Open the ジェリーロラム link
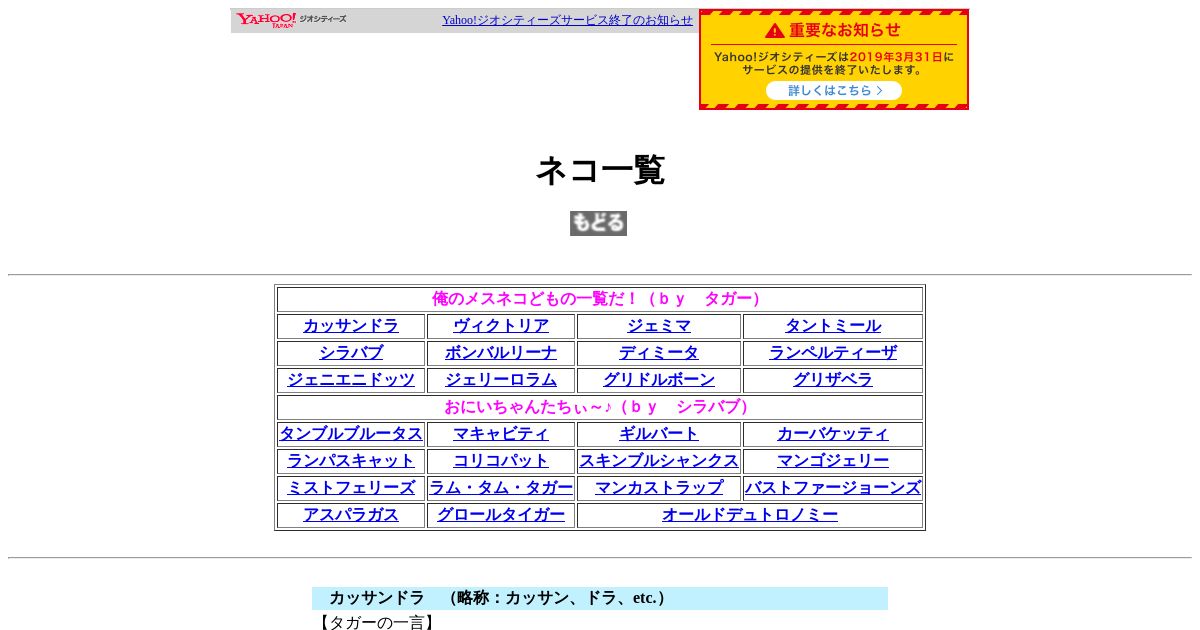 click(x=501, y=380)
